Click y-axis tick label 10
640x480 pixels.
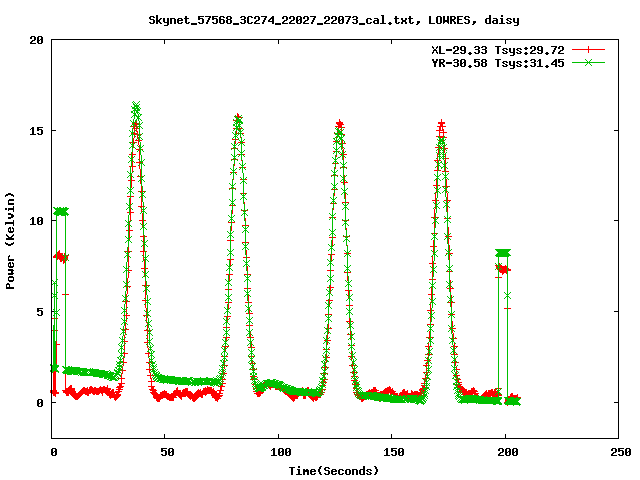click(x=36, y=221)
